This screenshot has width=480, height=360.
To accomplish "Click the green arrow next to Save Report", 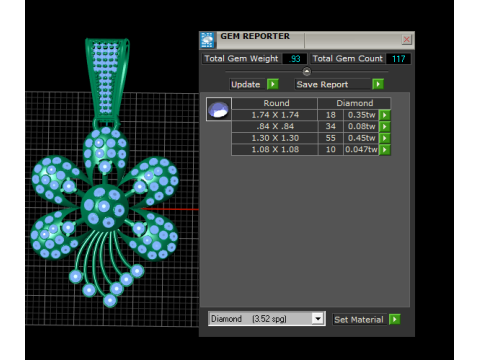I will click(378, 84).
